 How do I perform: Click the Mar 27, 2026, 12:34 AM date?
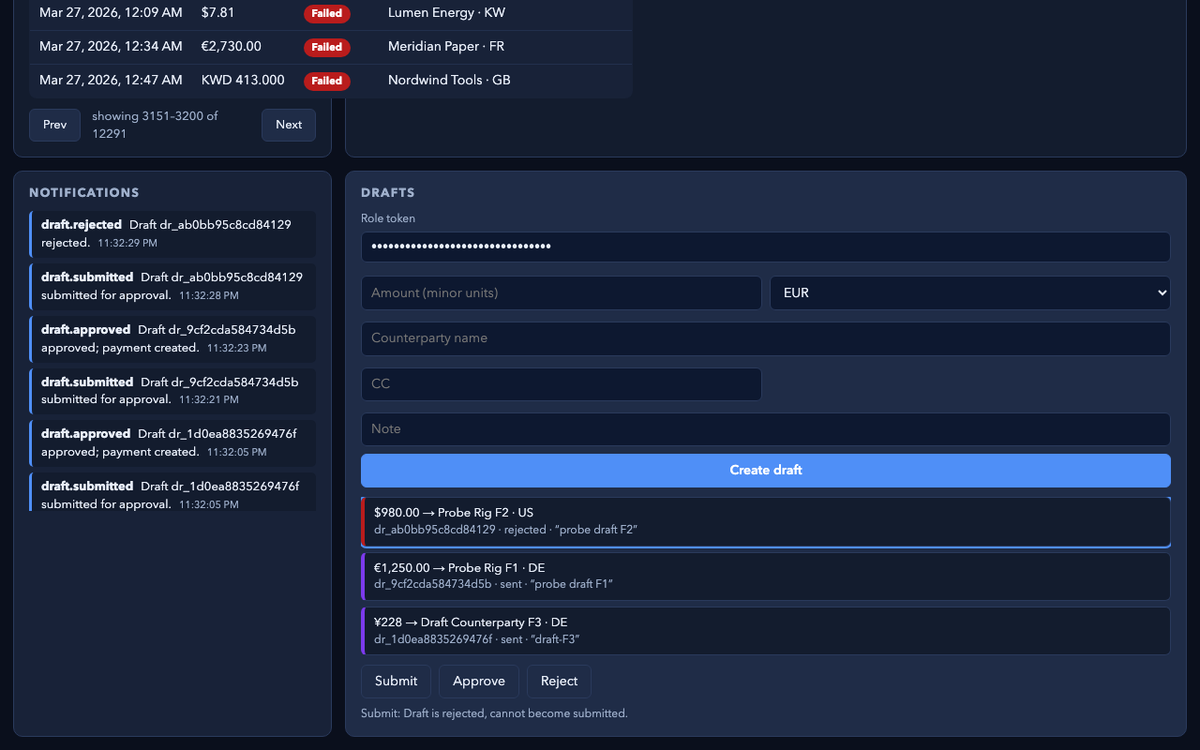[x=111, y=46]
